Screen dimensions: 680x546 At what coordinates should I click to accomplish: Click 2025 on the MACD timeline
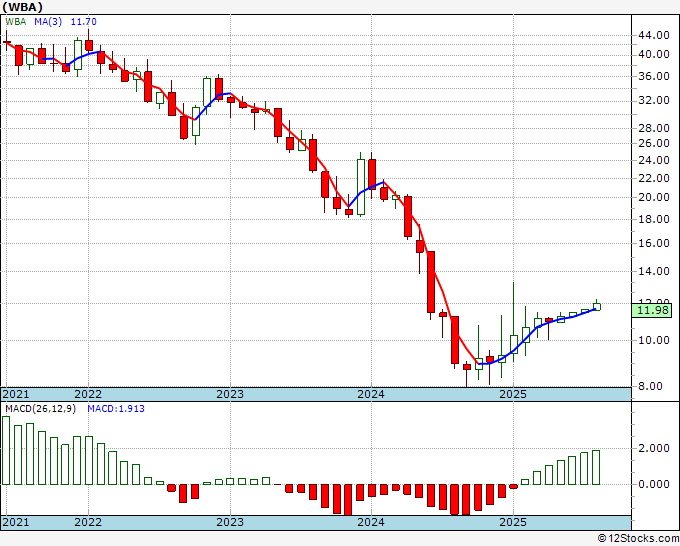(513, 522)
